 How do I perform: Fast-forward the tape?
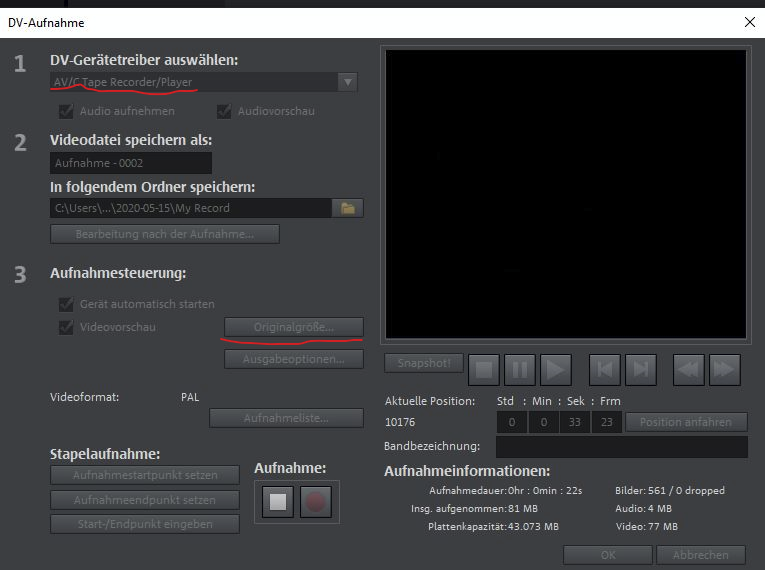click(725, 370)
